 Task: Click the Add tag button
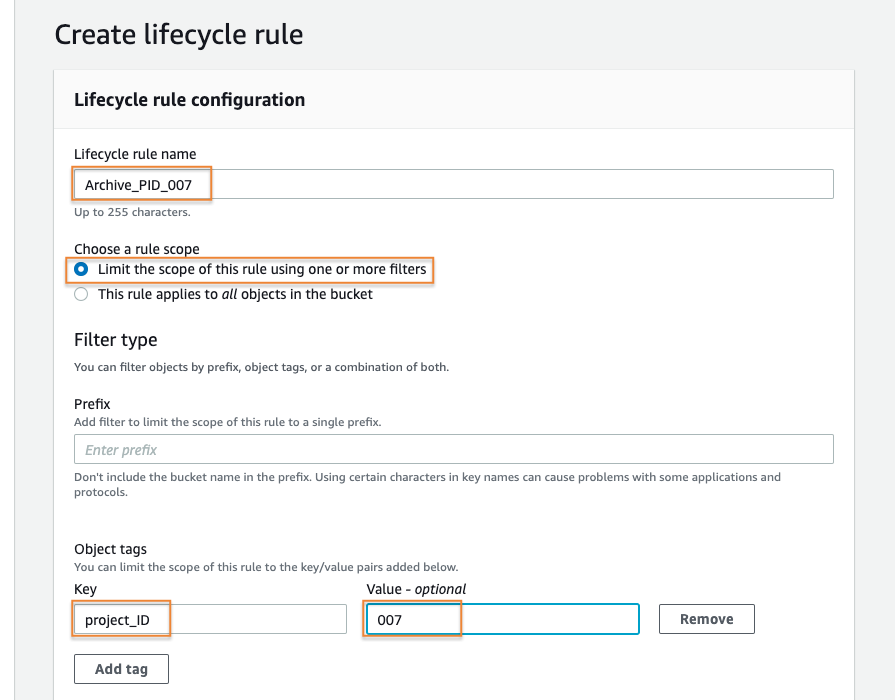tap(121, 668)
